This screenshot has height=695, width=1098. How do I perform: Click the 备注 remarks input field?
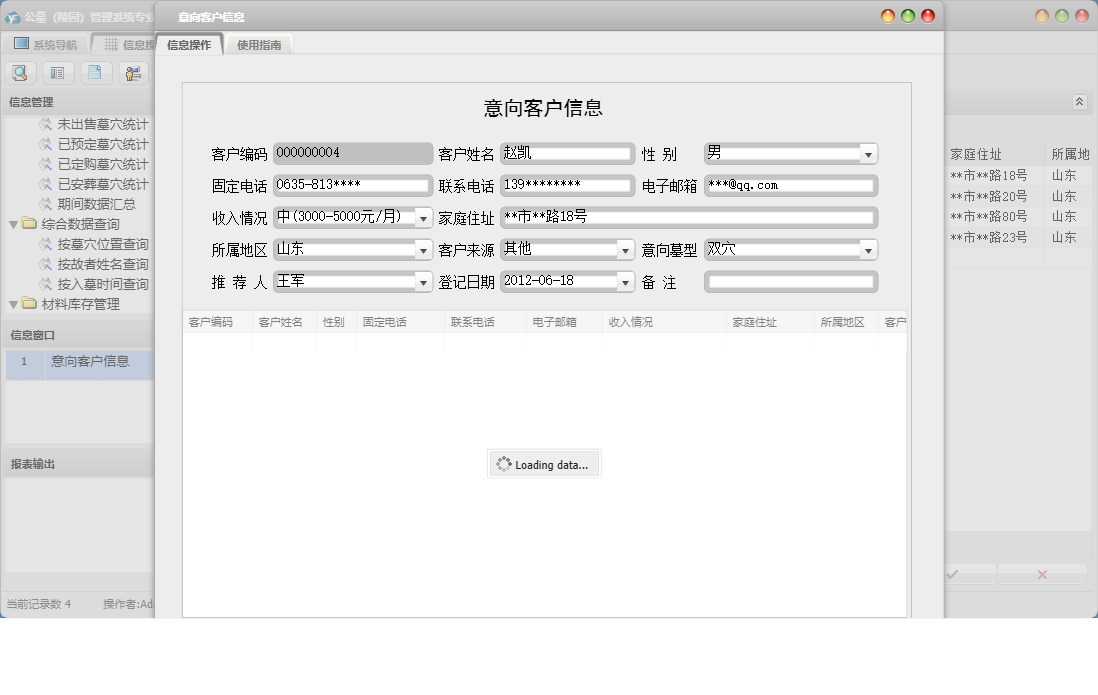pyautogui.click(x=790, y=282)
